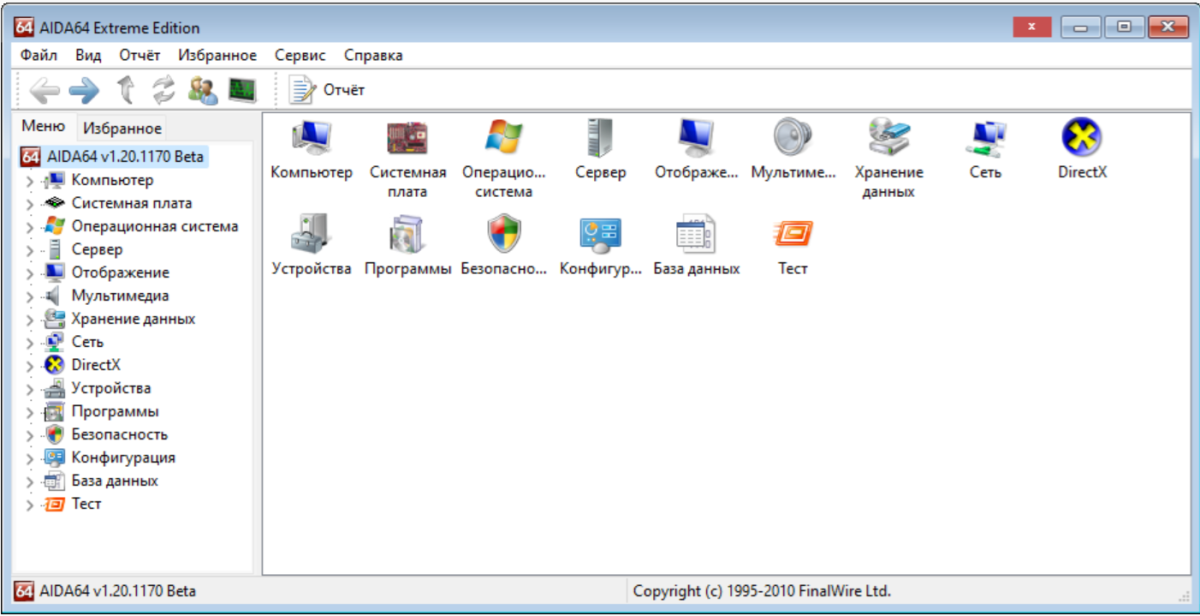Viewport: 1200px width, 616px height.
Task: Select Сеть label in the tree
Action: pyautogui.click(x=87, y=342)
